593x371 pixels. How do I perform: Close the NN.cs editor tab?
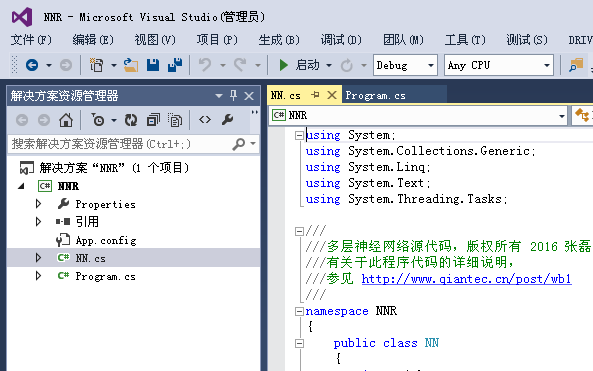pos(332,95)
